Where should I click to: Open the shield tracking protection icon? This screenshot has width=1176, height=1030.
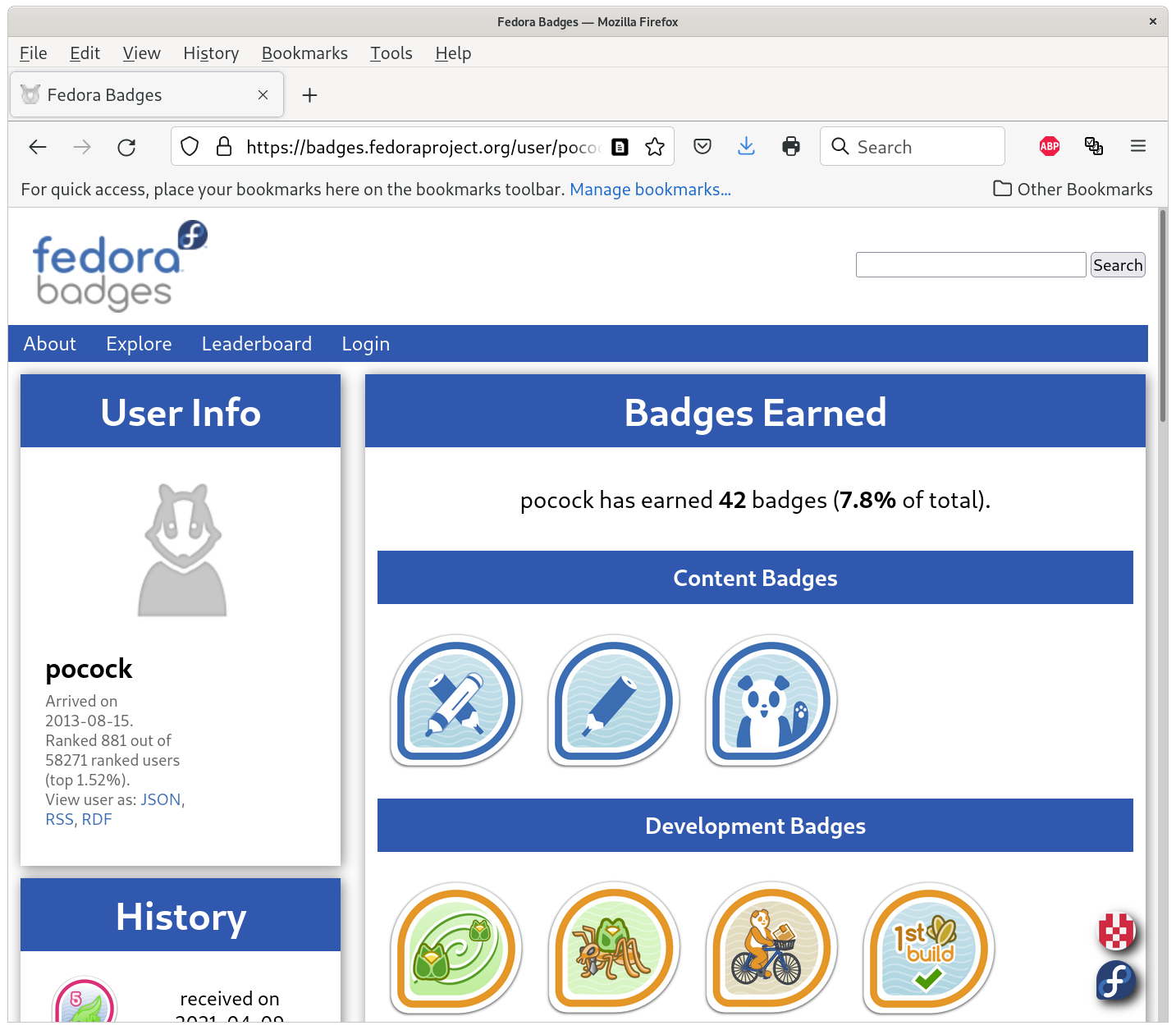[190, 147]
